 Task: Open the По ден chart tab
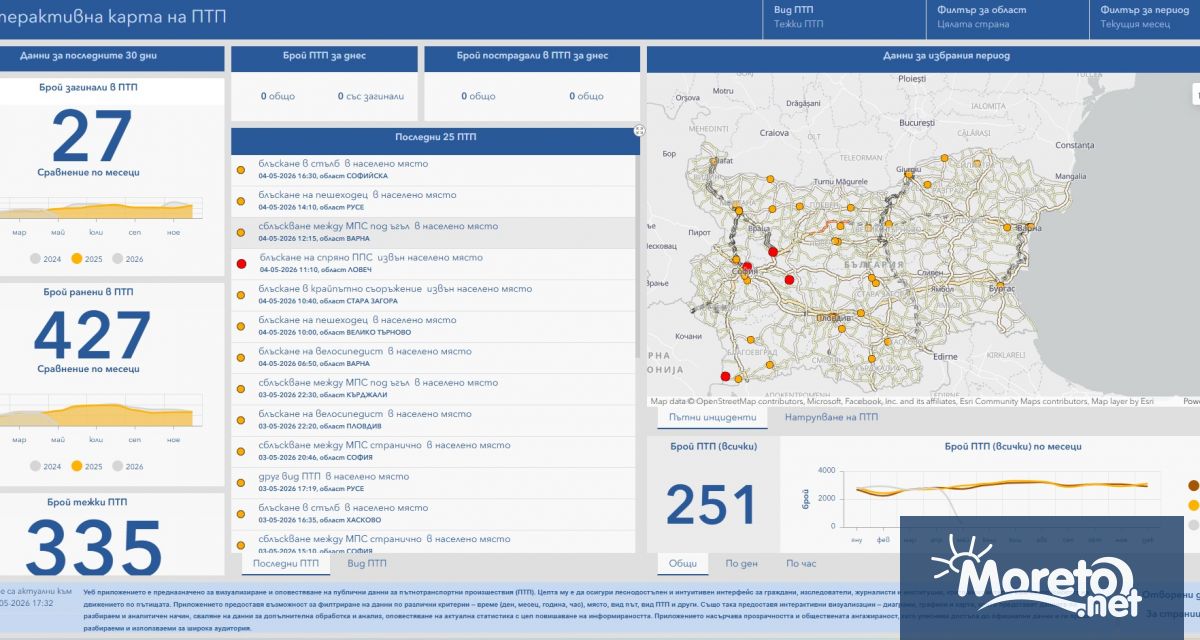(742, 564)
